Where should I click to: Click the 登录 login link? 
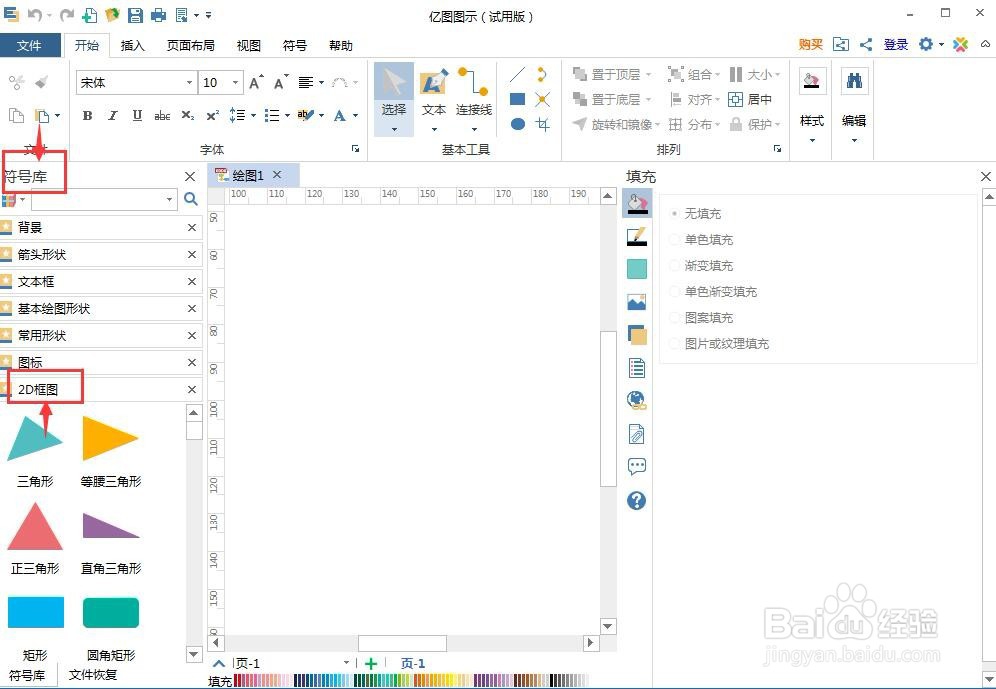point(895,45)
